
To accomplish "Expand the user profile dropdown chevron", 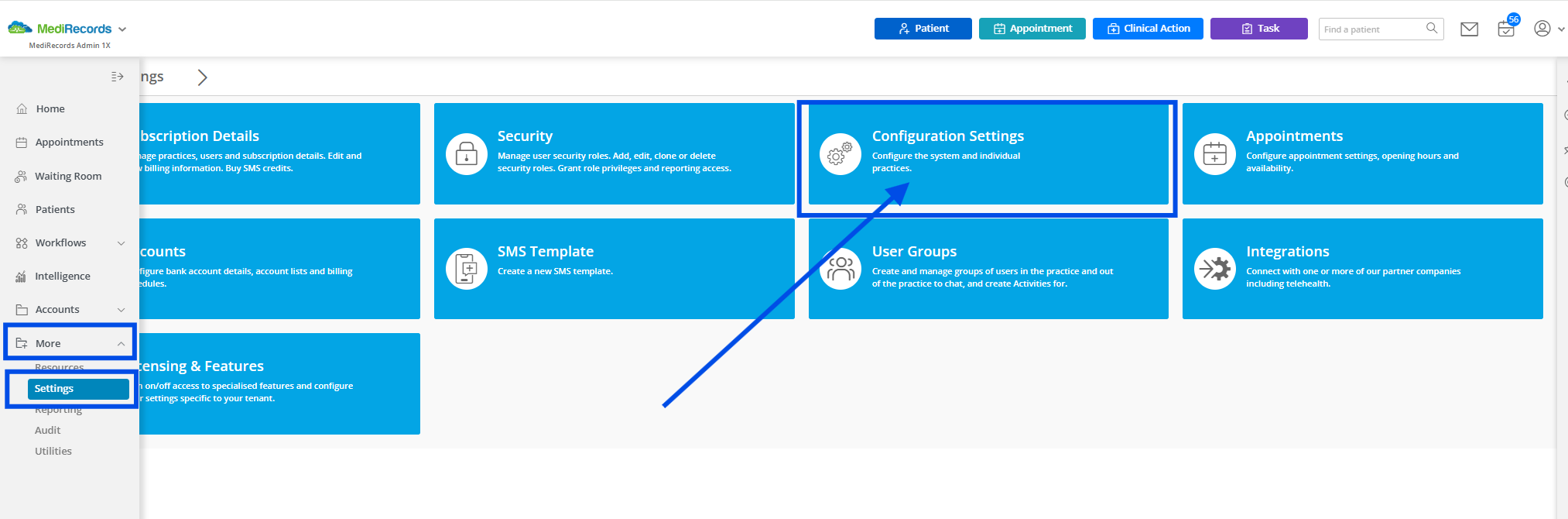I will tap(1561, 29).
